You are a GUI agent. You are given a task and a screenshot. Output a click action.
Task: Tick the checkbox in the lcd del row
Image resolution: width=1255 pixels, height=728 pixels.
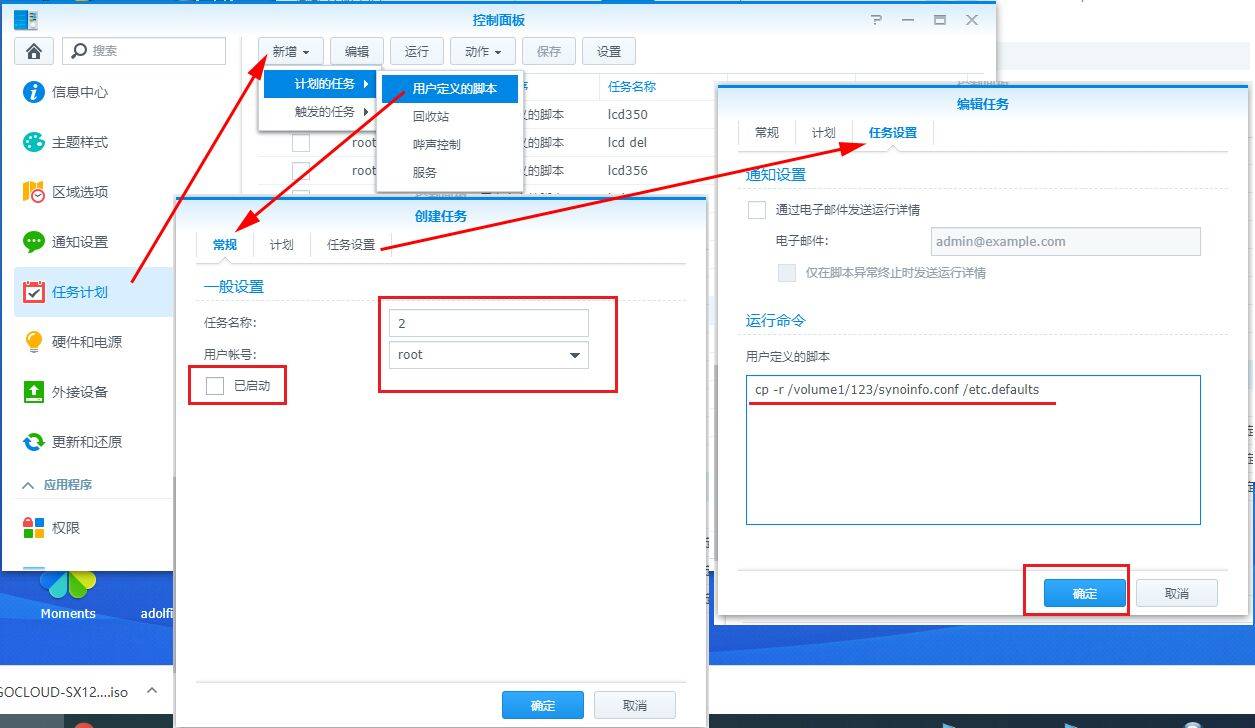[x=301, y=143]
